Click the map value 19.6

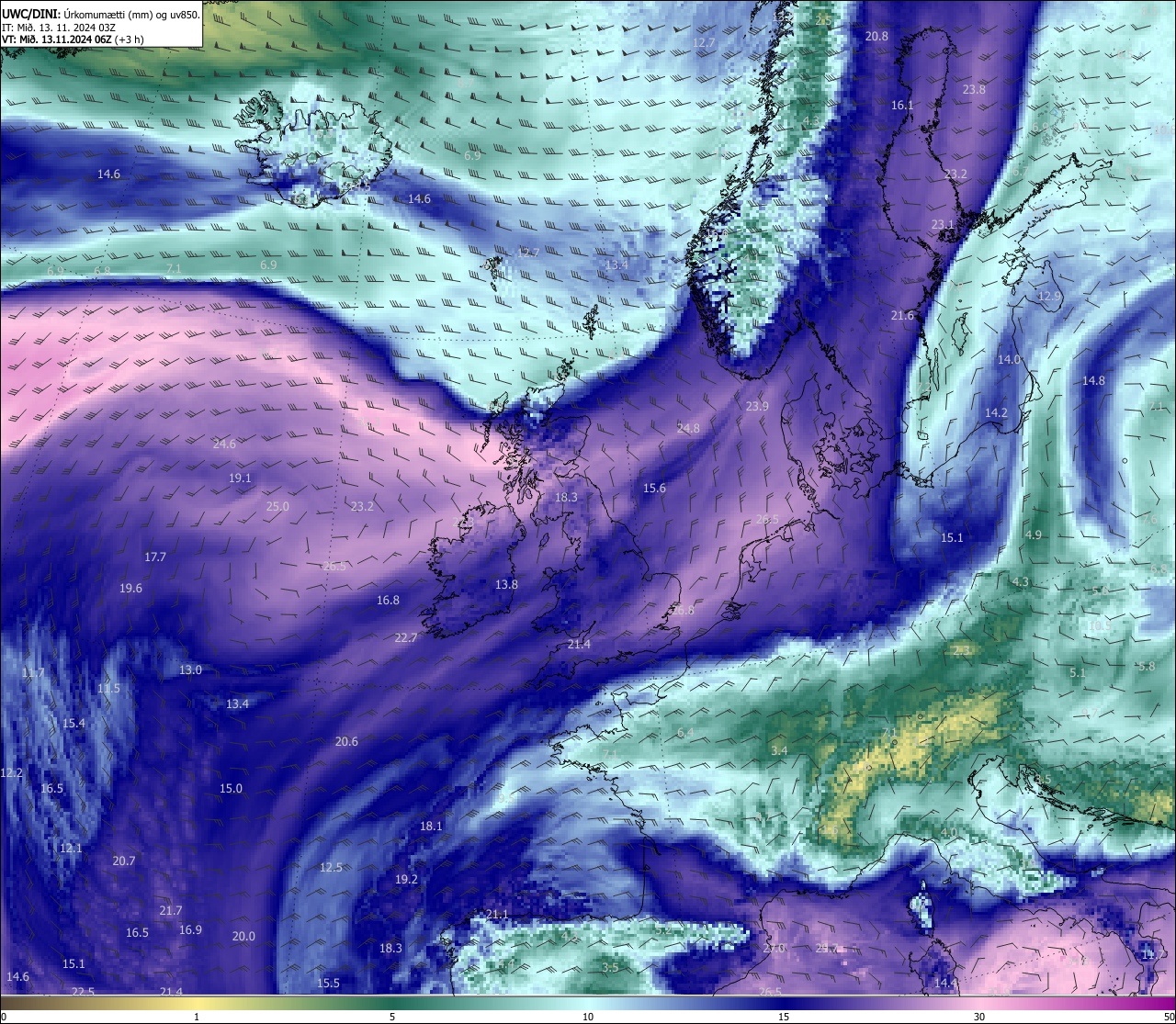130,589
